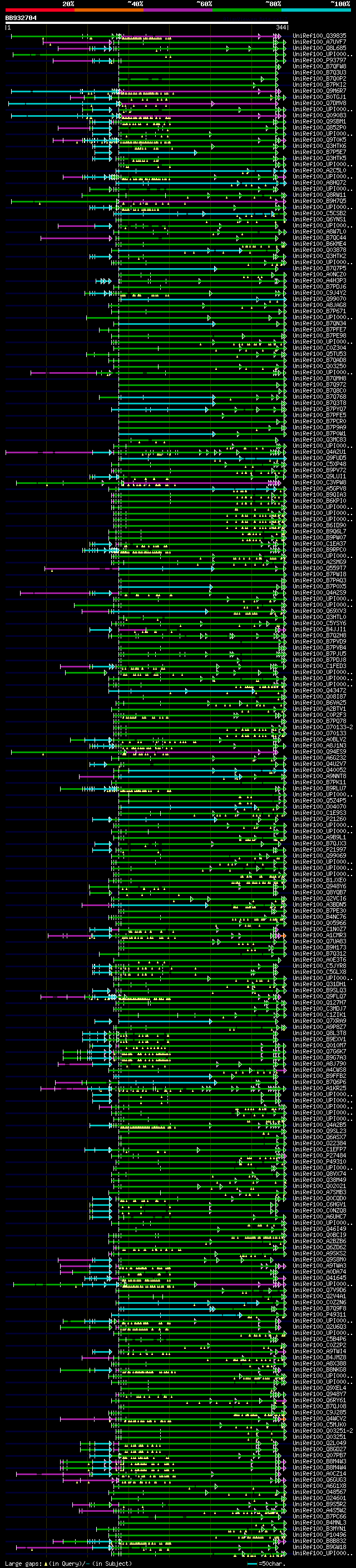The image size is (356, 1568).
Task: Open hit UniRef100_B4JMZ8
Action: 319,1357
